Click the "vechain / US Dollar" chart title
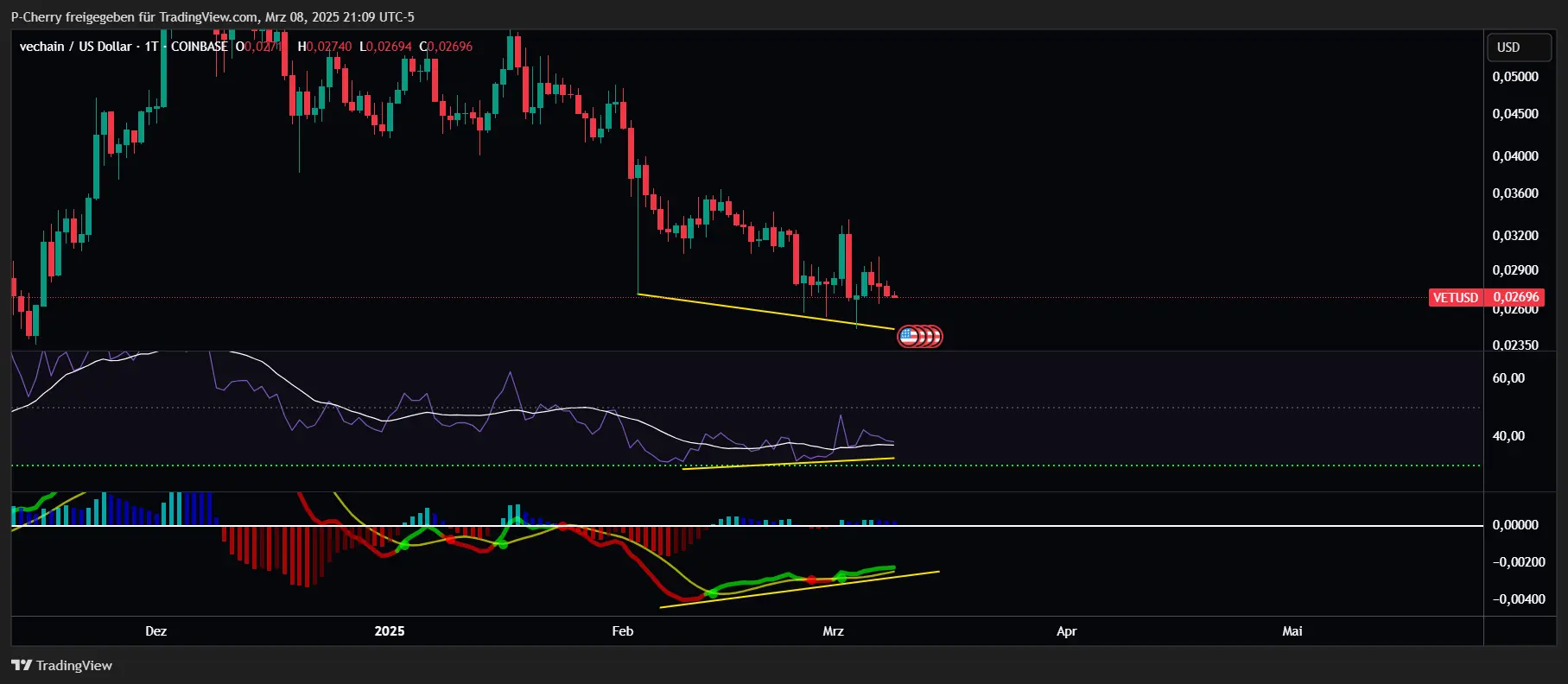Viewport: 1568px width, 684px height. click(x=76, y=47)
